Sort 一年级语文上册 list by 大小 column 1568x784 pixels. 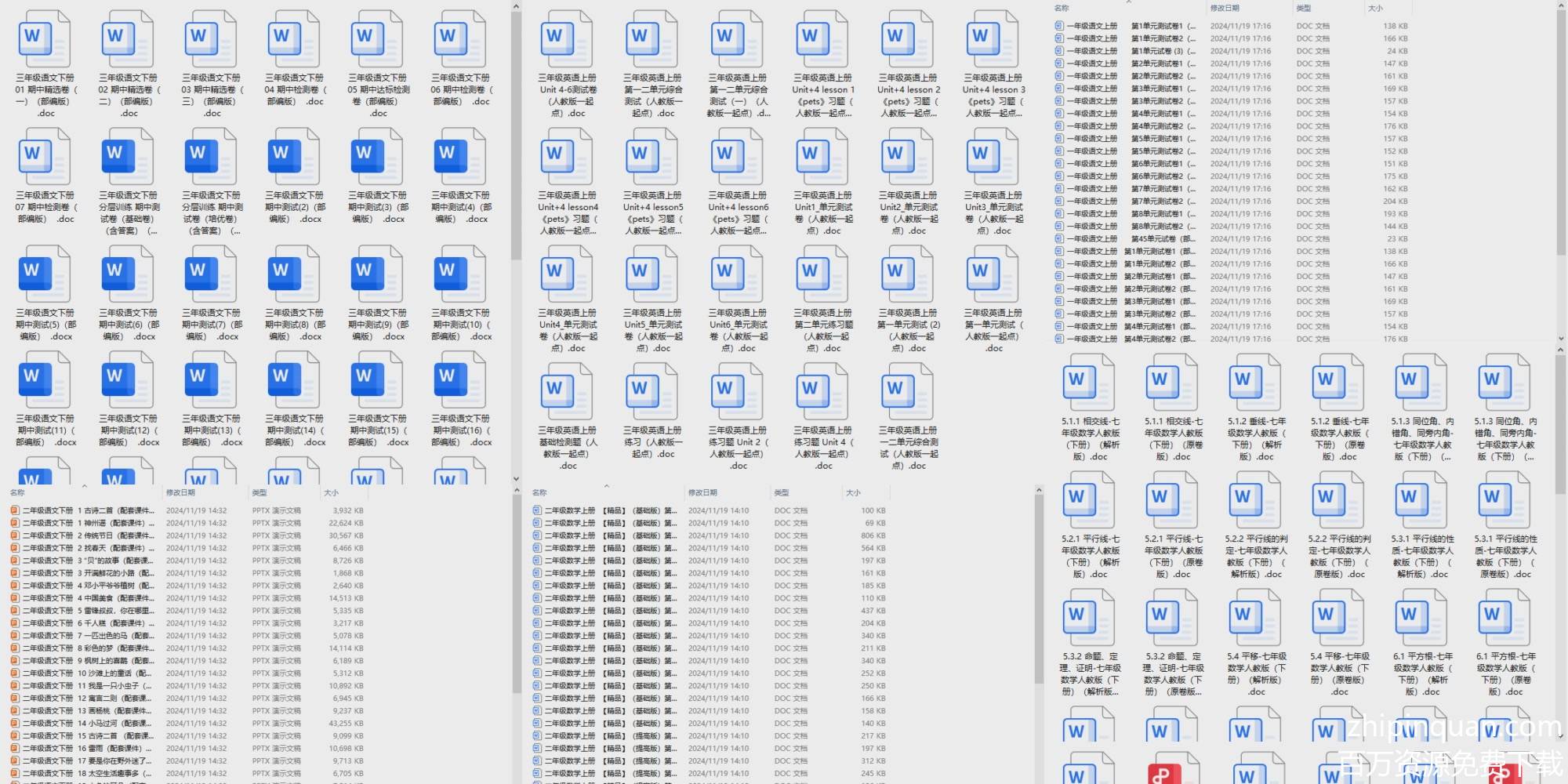click(x=1375, y=8)
